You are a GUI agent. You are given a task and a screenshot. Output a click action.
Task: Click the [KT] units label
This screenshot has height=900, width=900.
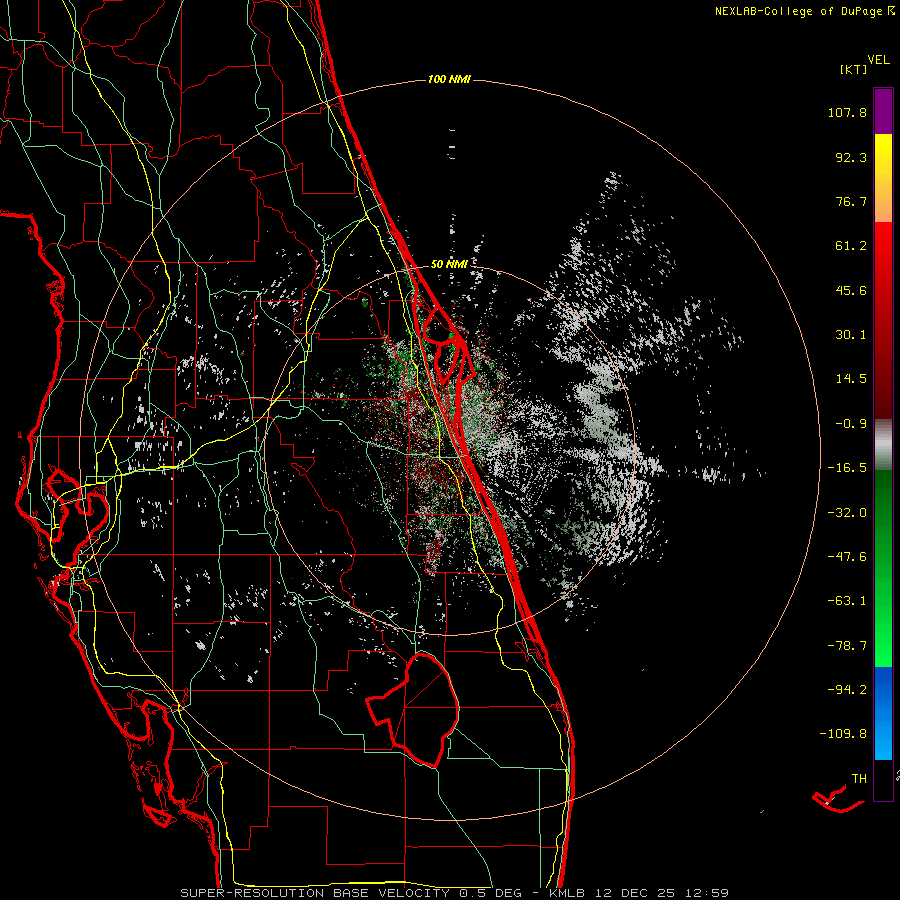coord(854,69)
